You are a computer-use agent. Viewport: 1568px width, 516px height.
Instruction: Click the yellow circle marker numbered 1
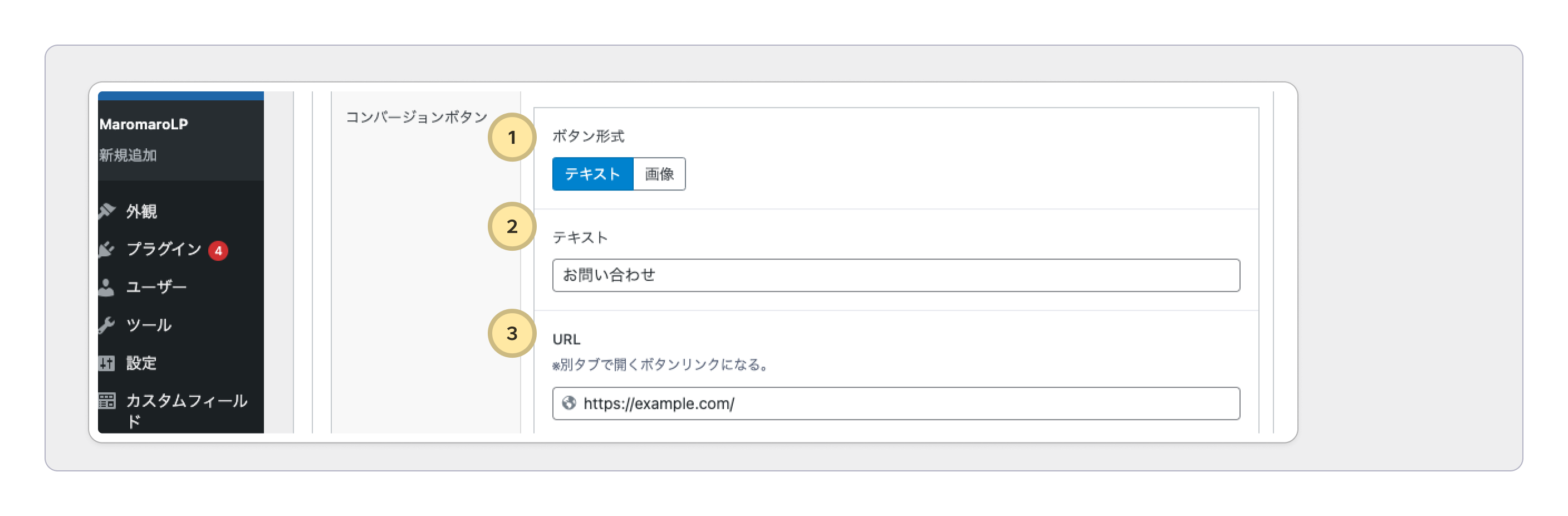tap(512, 137)
